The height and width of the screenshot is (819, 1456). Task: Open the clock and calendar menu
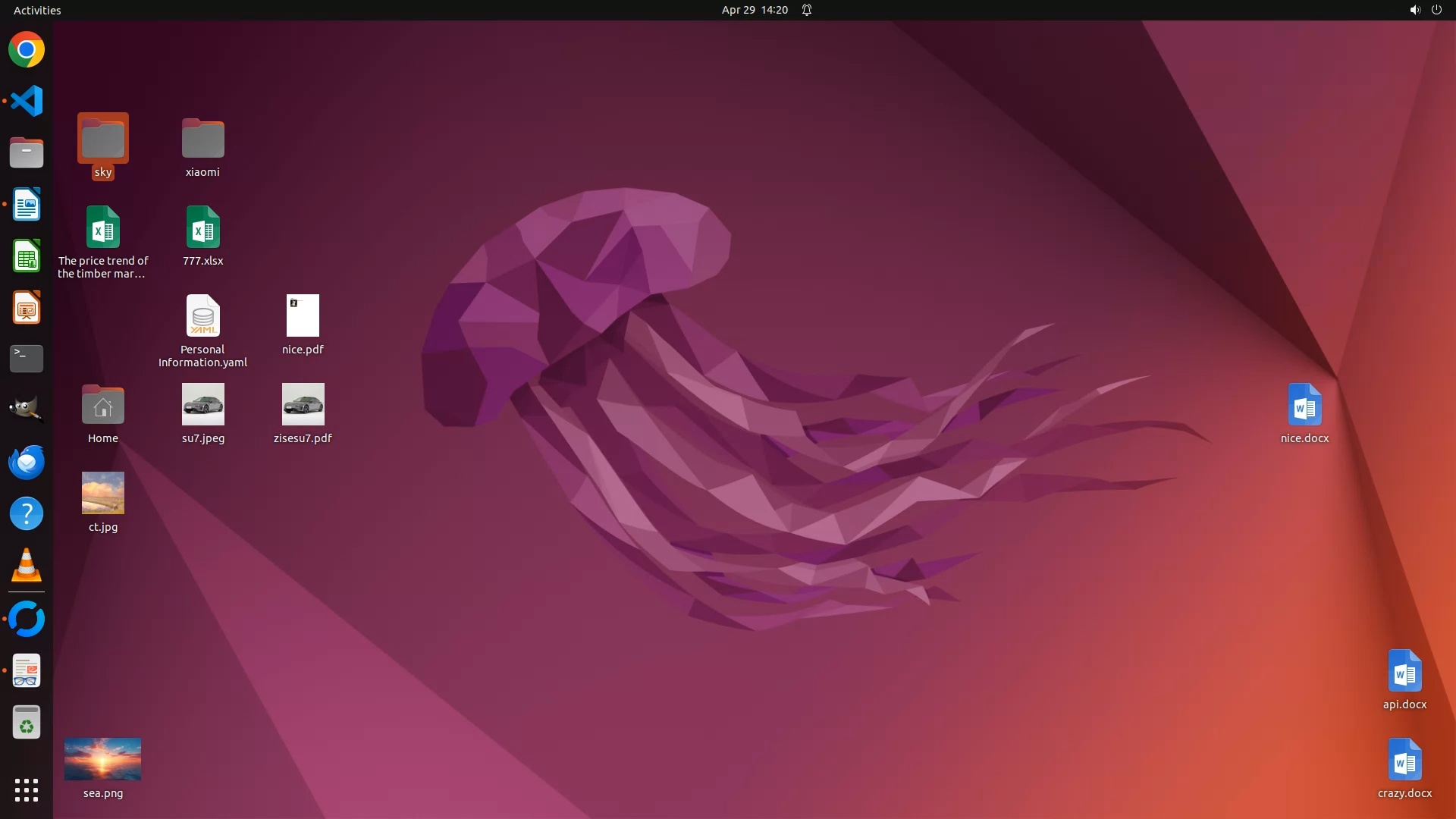754,10
